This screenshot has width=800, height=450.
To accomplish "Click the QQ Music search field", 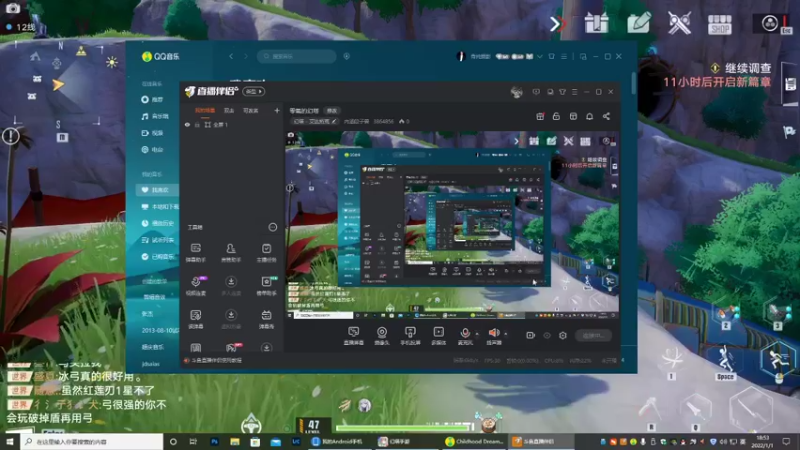I will pyautogui.click(x=297, y=56).
